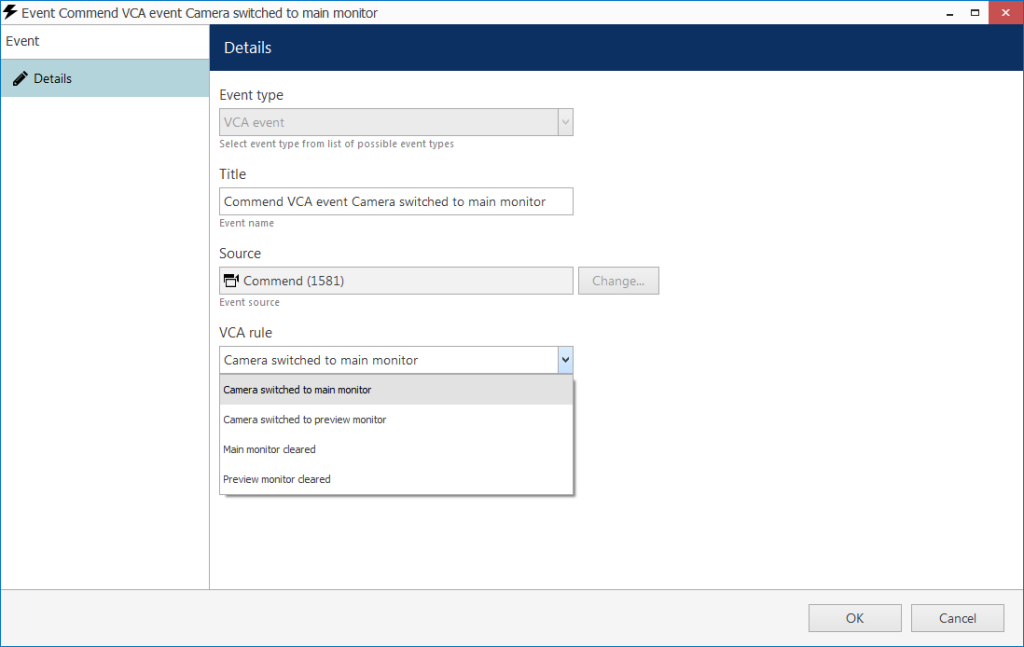Maximize the event dialog window

pos(975,13)
